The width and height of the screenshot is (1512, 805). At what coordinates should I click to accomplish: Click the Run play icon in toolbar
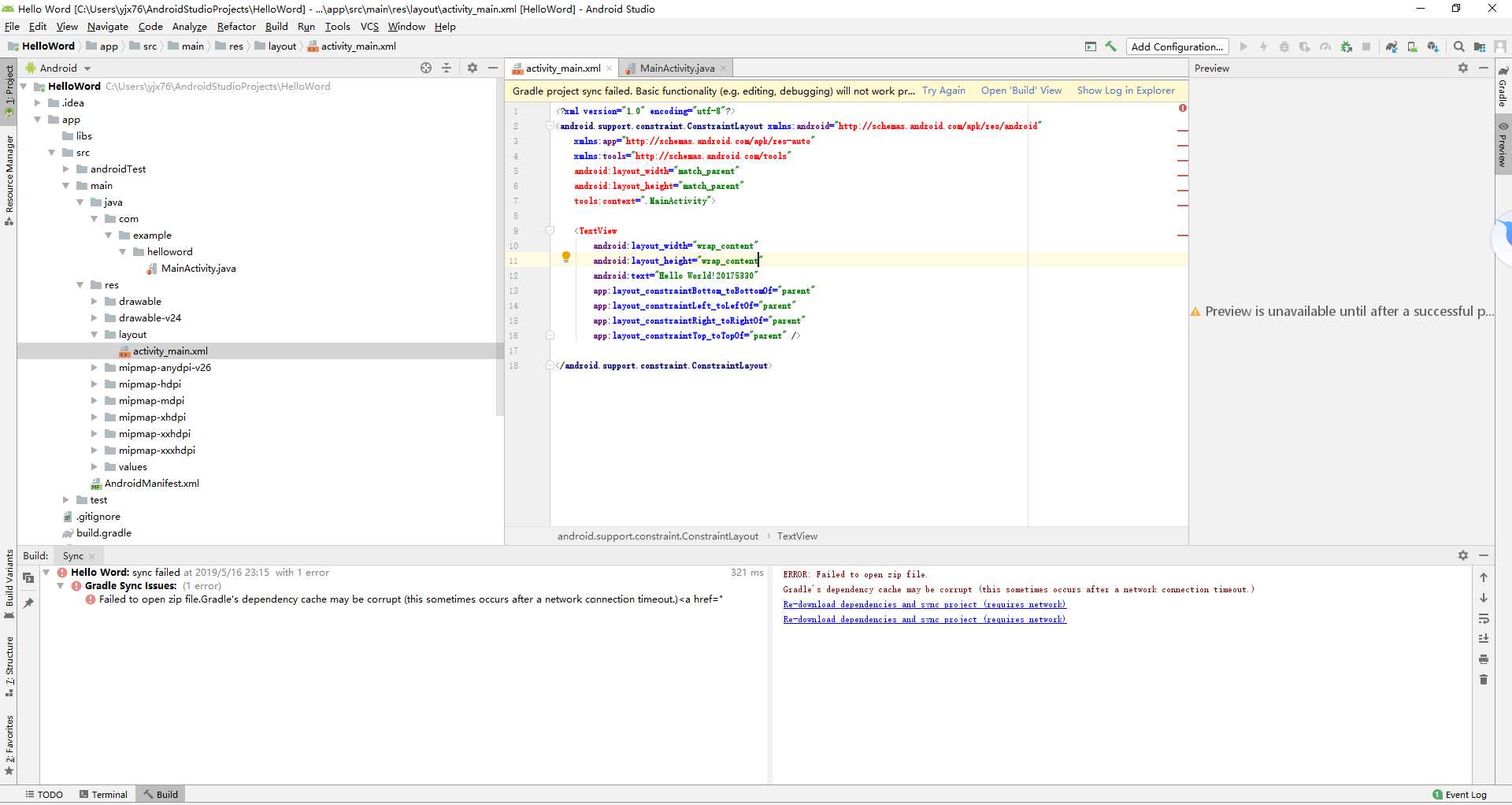coord(1243,46)
